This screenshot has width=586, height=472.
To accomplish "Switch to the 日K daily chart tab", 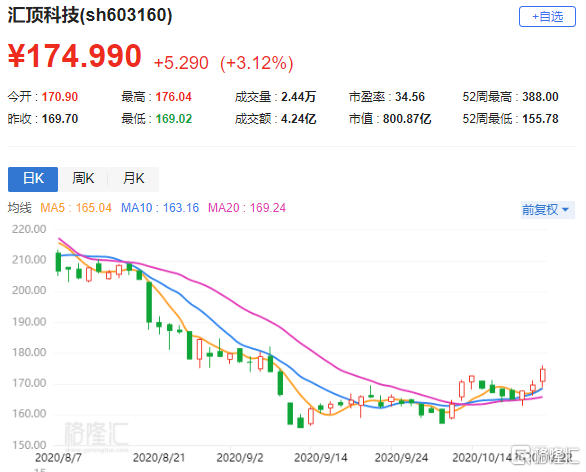I will click(x=33, y=179).
